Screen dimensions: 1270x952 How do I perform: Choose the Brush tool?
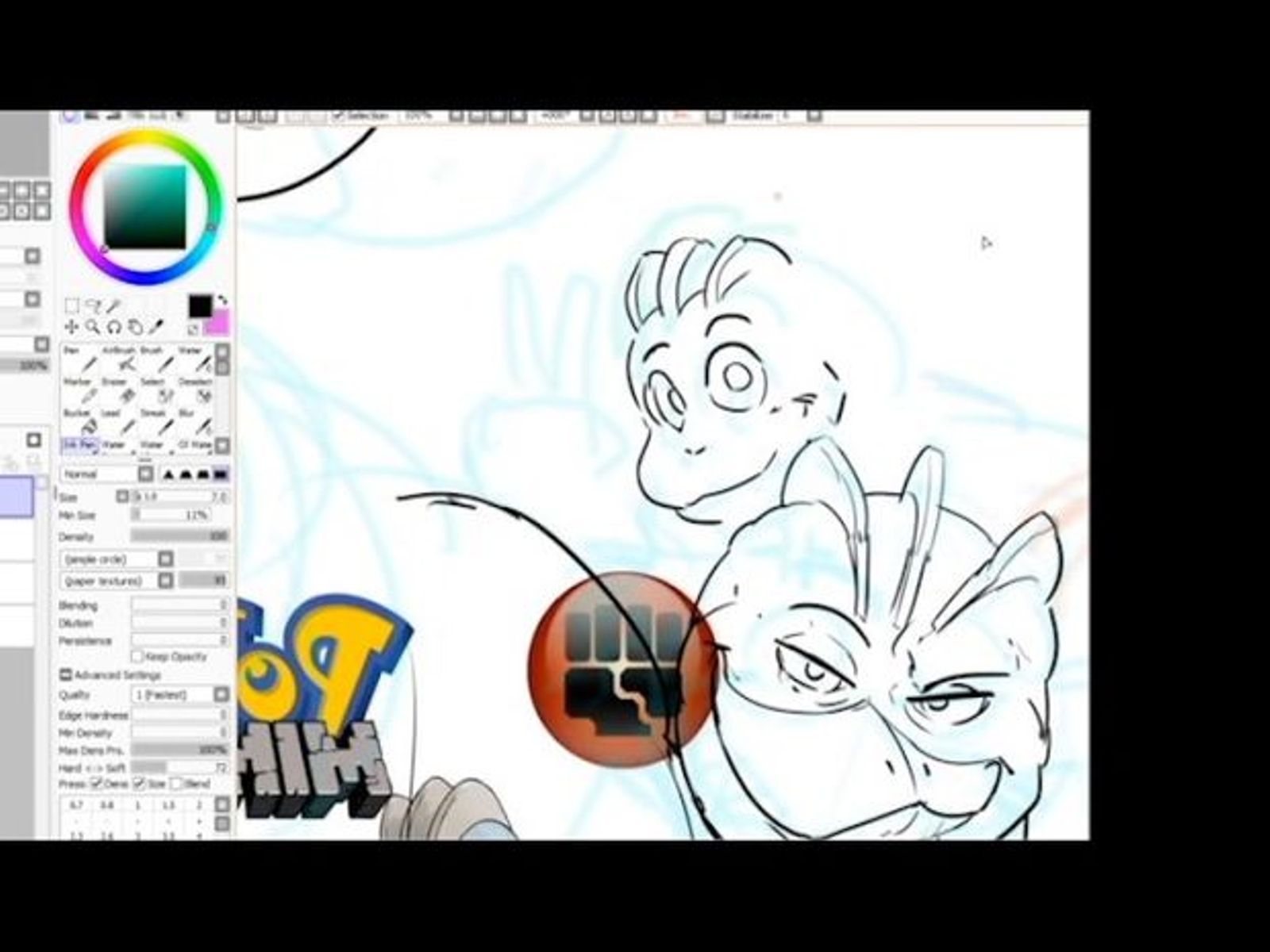(x=156, y=360)
